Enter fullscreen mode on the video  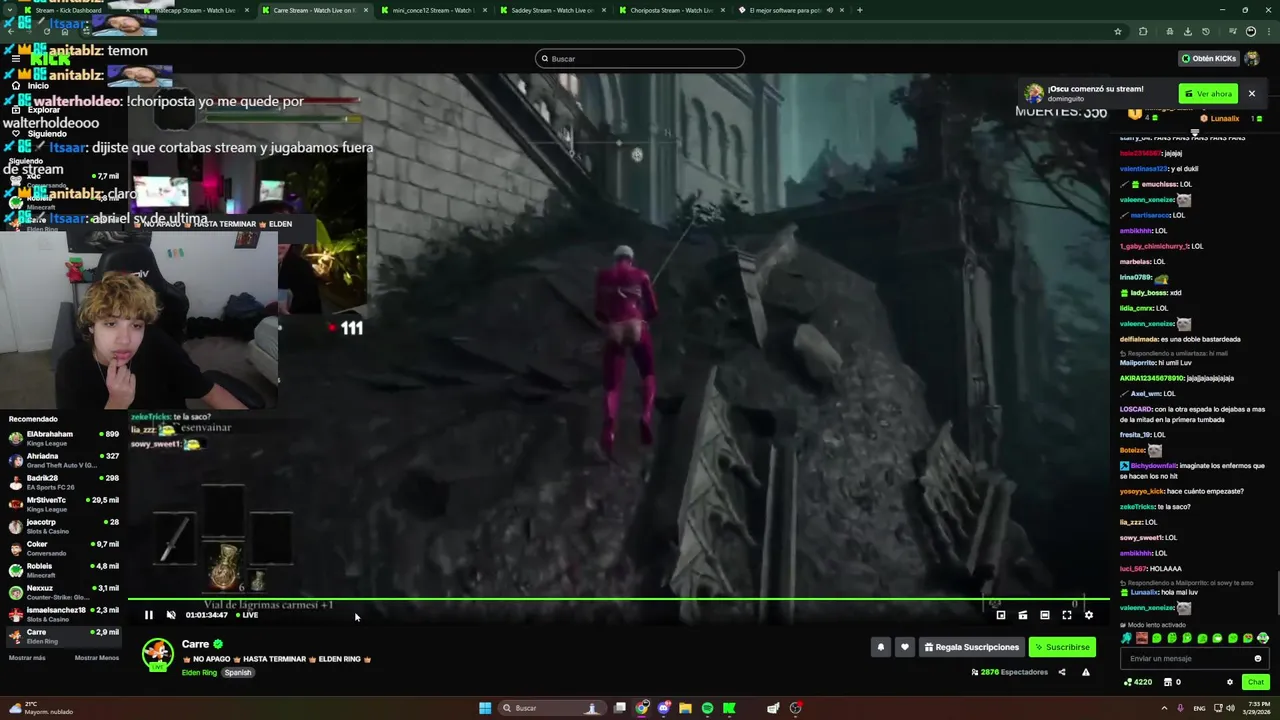pos(1067,615)
